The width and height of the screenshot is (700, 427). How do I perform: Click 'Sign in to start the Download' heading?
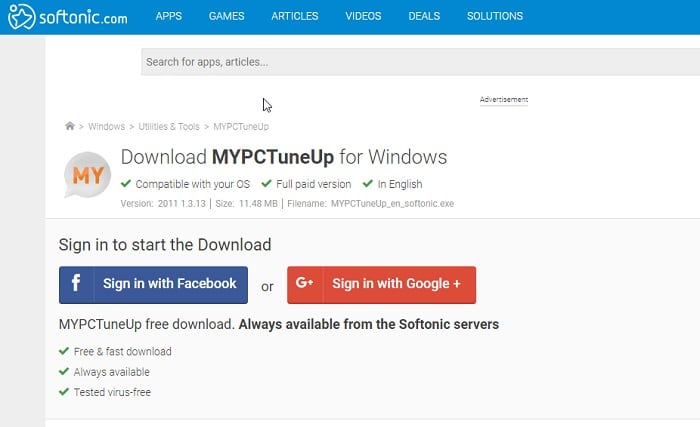pyautogui.click(x=165, y=245)
